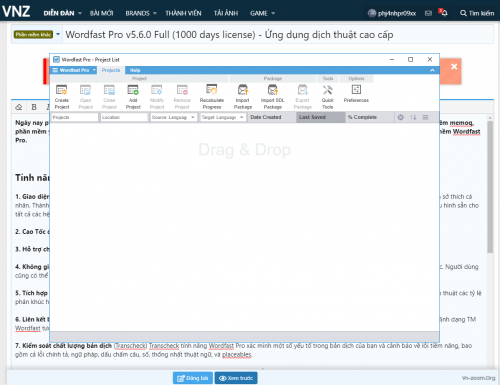Click the thread title input field
This screenshot has height=385, width=500.
click(x=278, y=34)
